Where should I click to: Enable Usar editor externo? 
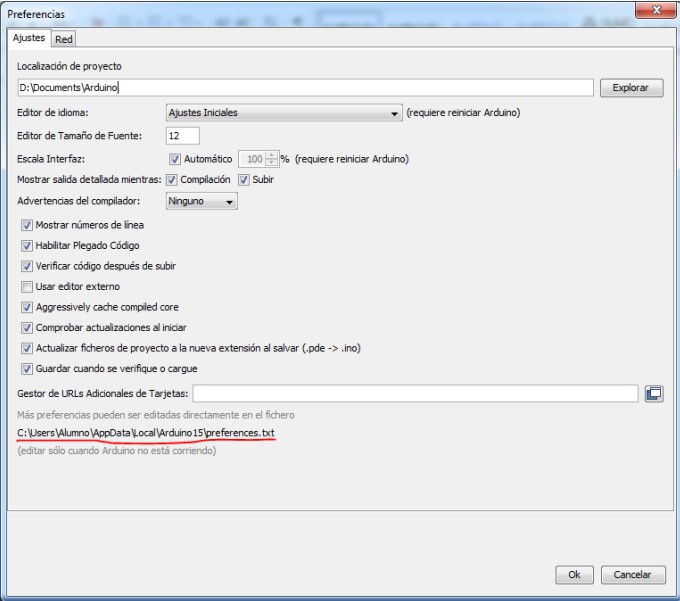26,287
